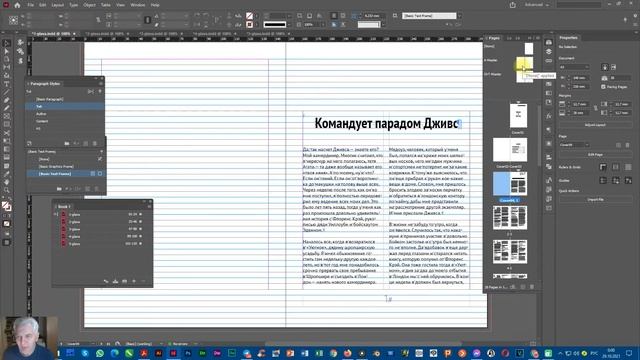640x360 pixels.
Task: Open the Window menu
Action: click(x=138, y=5)
